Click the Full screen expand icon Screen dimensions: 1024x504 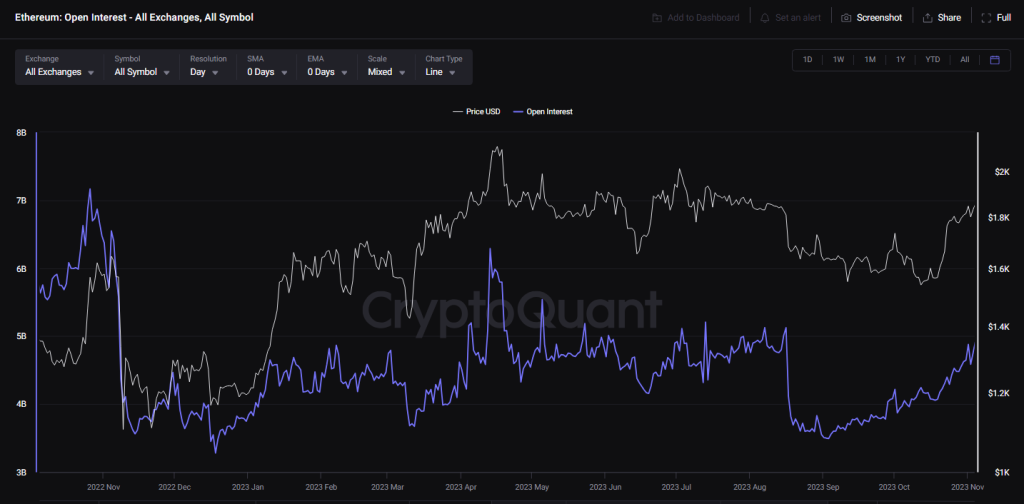(987, 18)
